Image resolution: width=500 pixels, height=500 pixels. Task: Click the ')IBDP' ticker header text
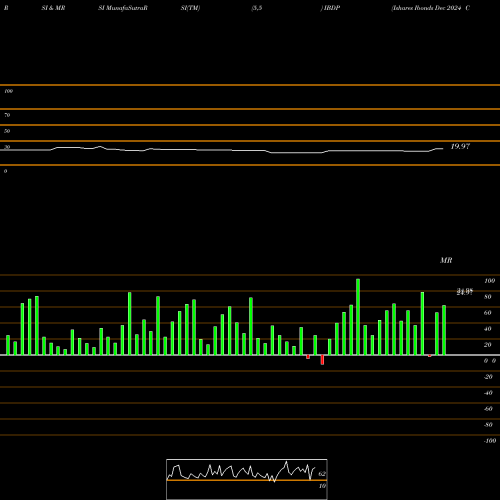(x=330, y=8)
